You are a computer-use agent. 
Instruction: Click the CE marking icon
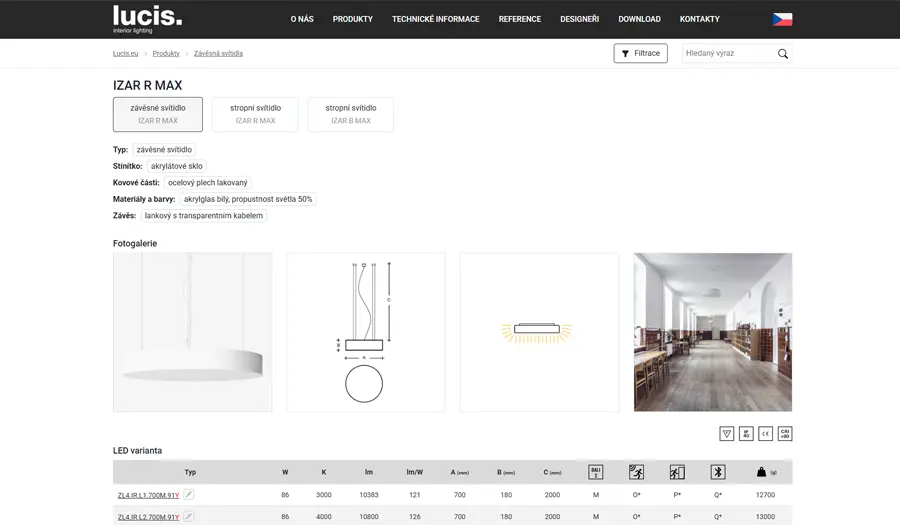tap(765, 433)
